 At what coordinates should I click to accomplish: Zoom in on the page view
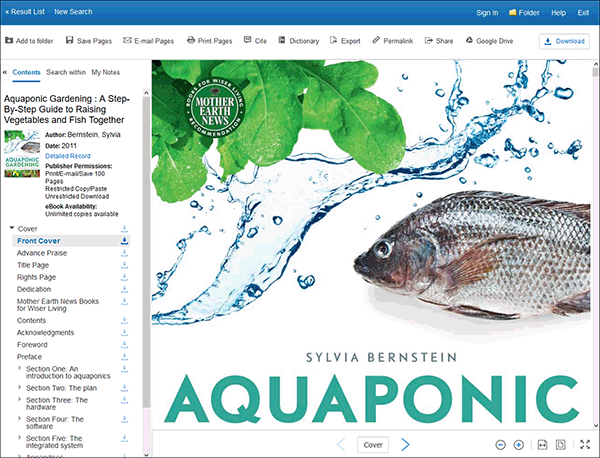[x=518, y=445]
